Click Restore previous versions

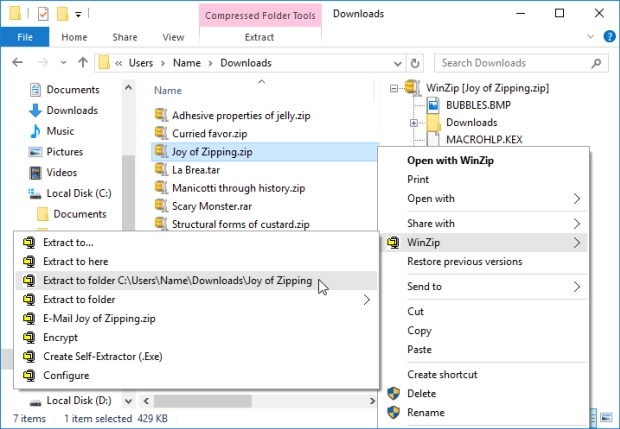(464, 262)
